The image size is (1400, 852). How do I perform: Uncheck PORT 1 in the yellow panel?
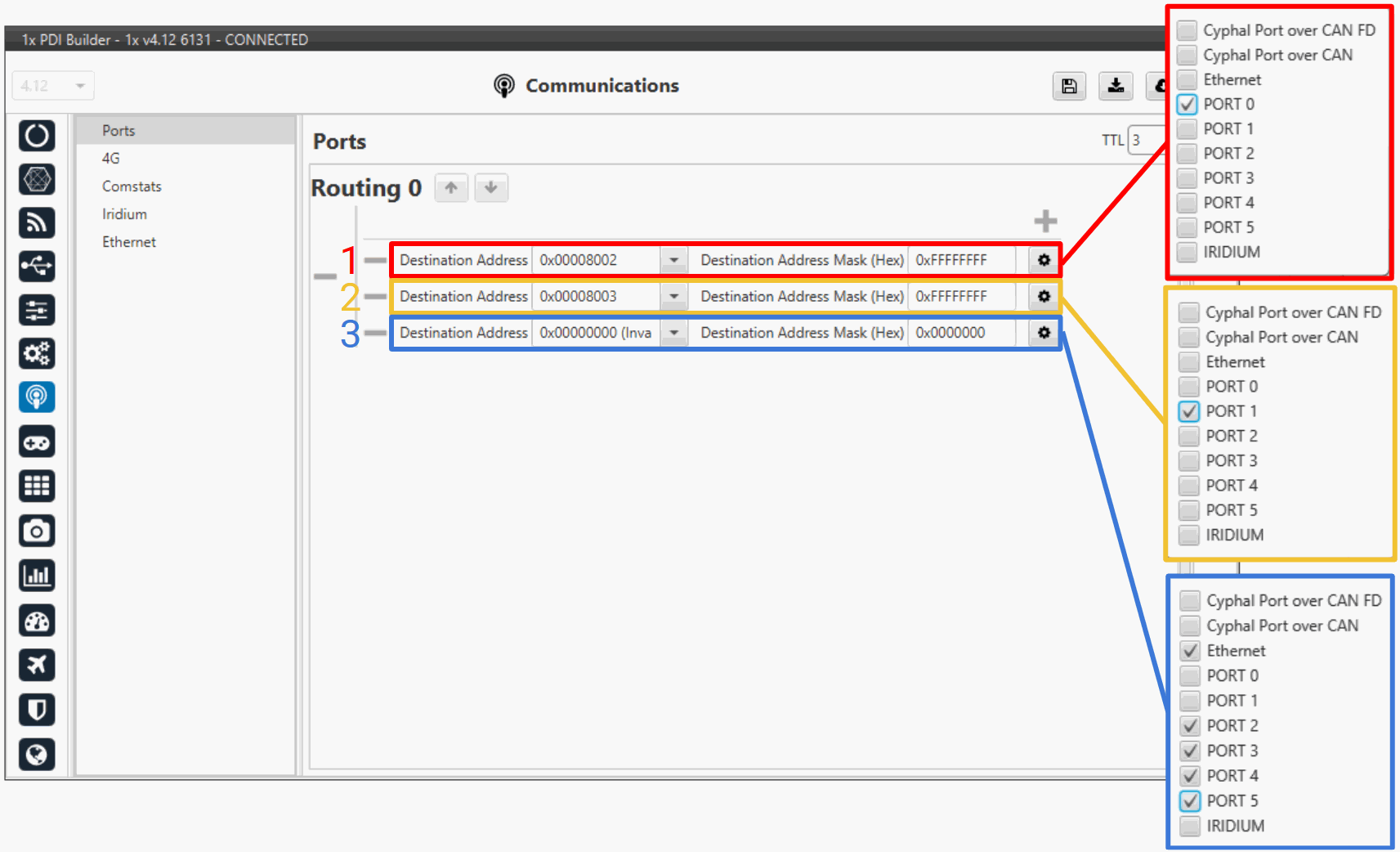tap(1189, 411)
